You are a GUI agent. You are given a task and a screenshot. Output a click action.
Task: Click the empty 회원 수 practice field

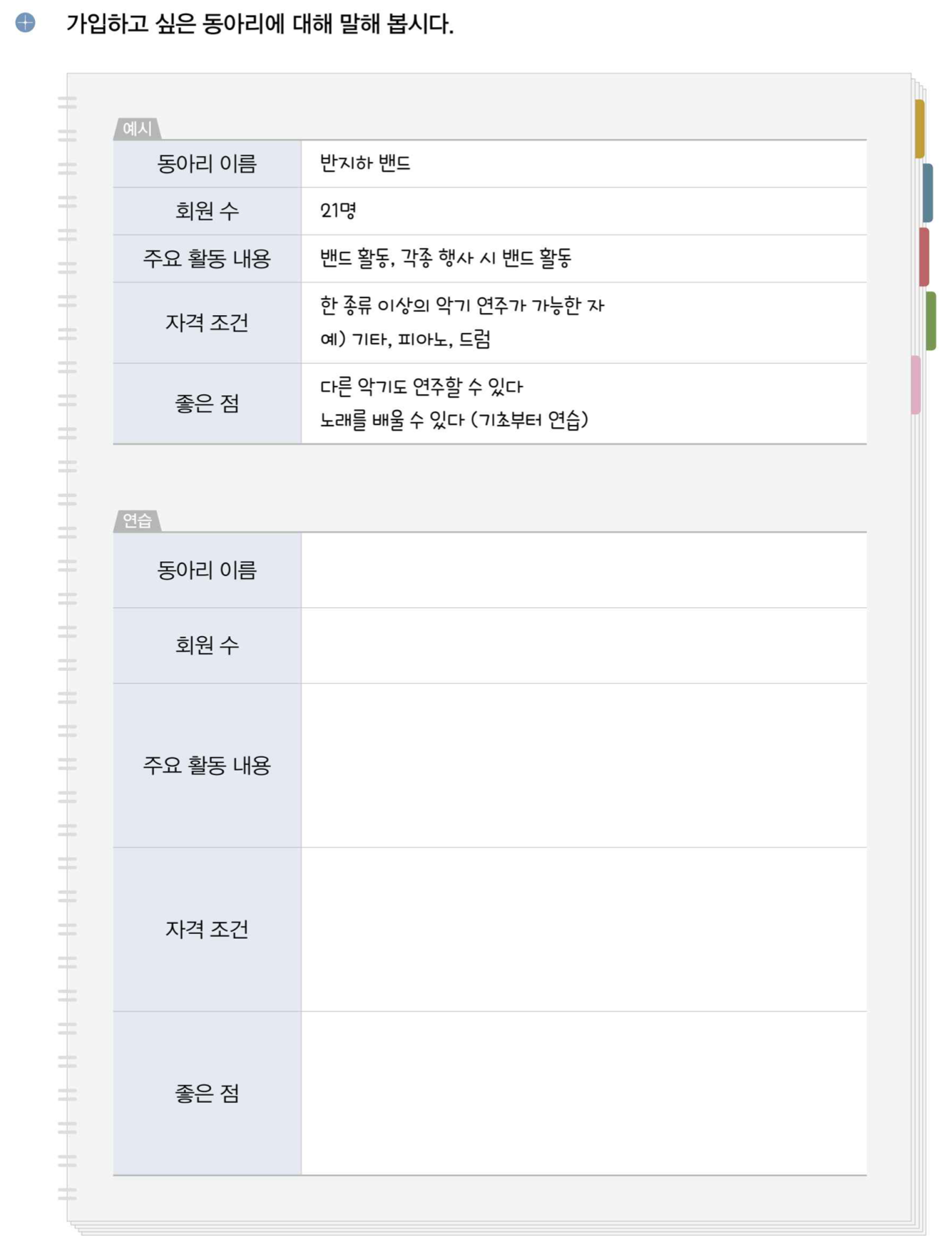(x=583, y=645)
